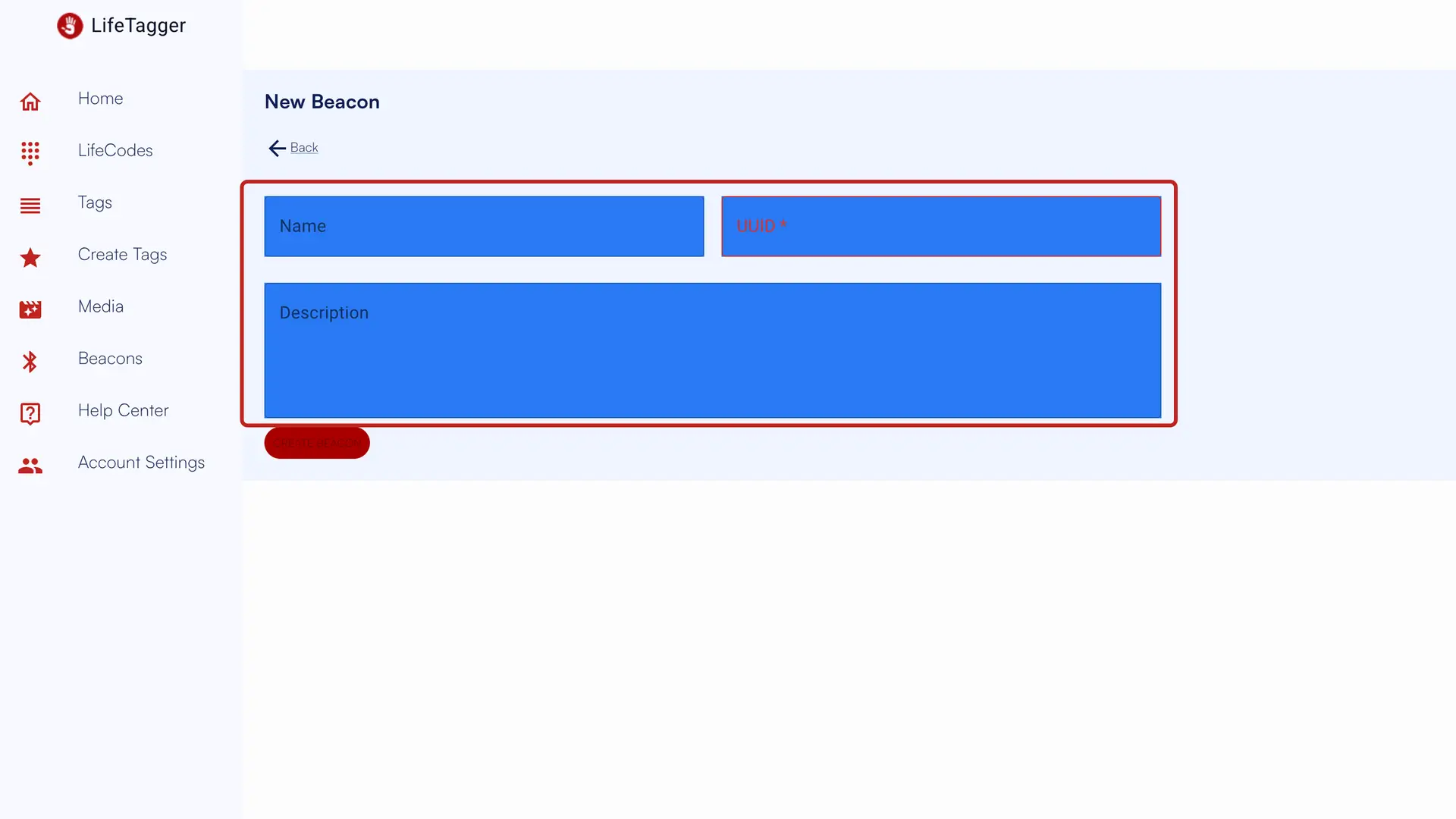Screen dimensions: 1456x819
Task: Navigate to Help Center section
Action: point(123,410)
